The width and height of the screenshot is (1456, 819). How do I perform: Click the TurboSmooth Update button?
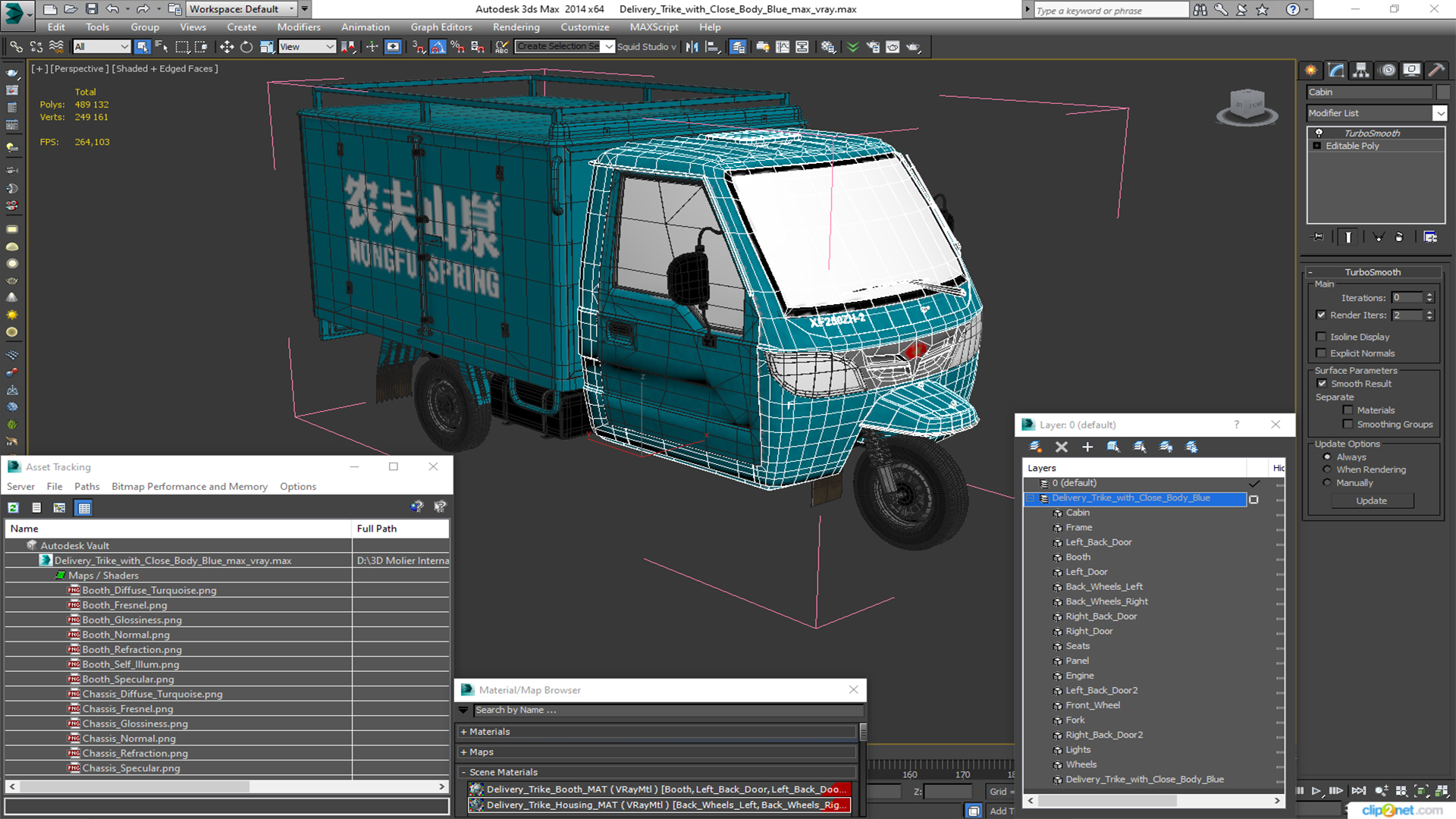tap(1371, 500)
